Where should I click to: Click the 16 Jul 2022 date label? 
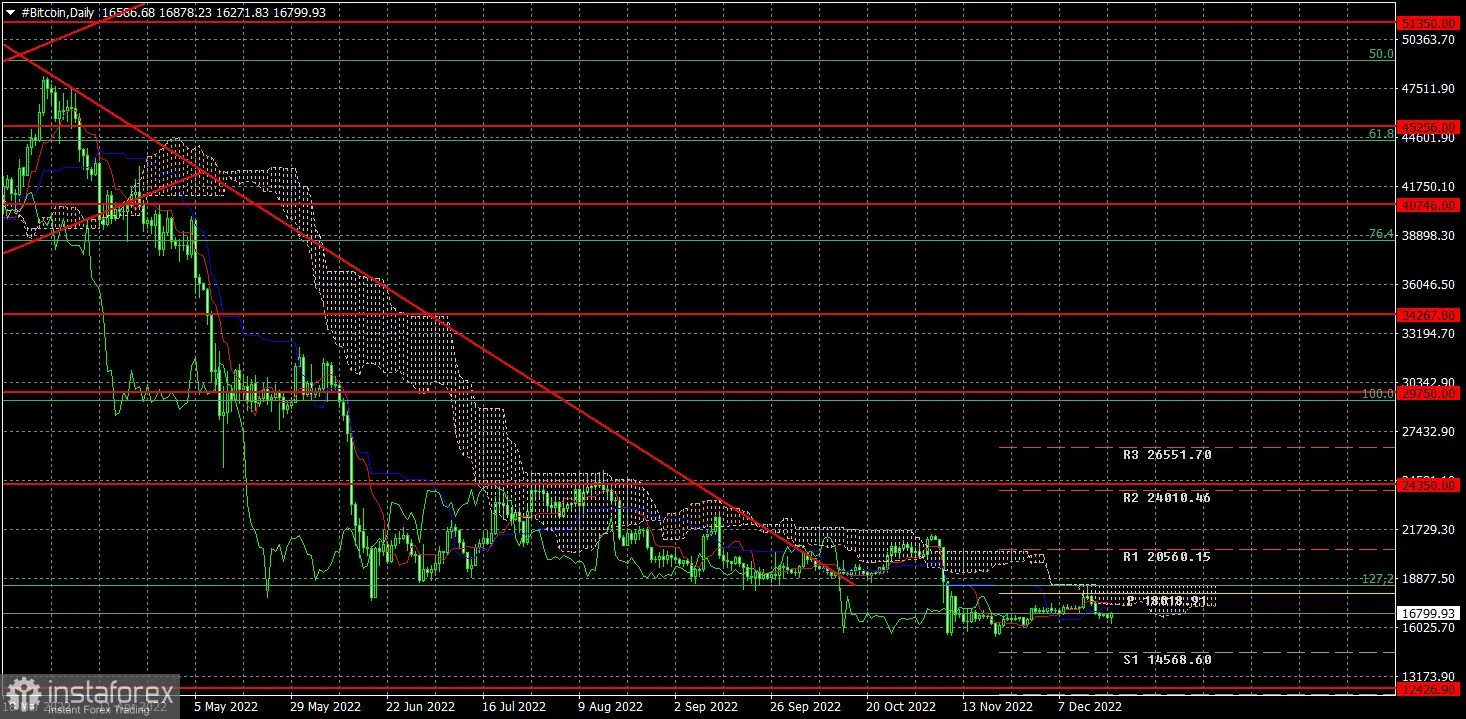coord(512,706)
